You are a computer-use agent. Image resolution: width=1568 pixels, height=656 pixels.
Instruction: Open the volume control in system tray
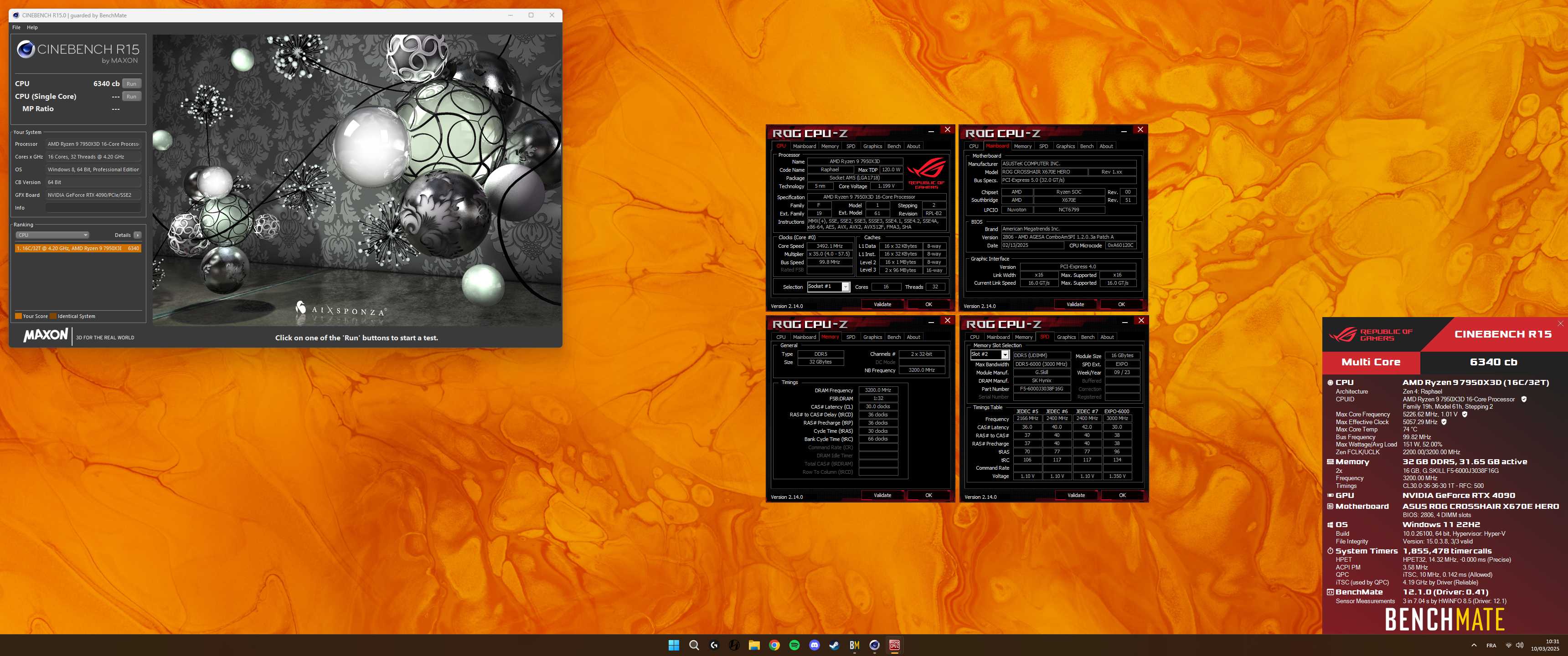(1519, 646)
